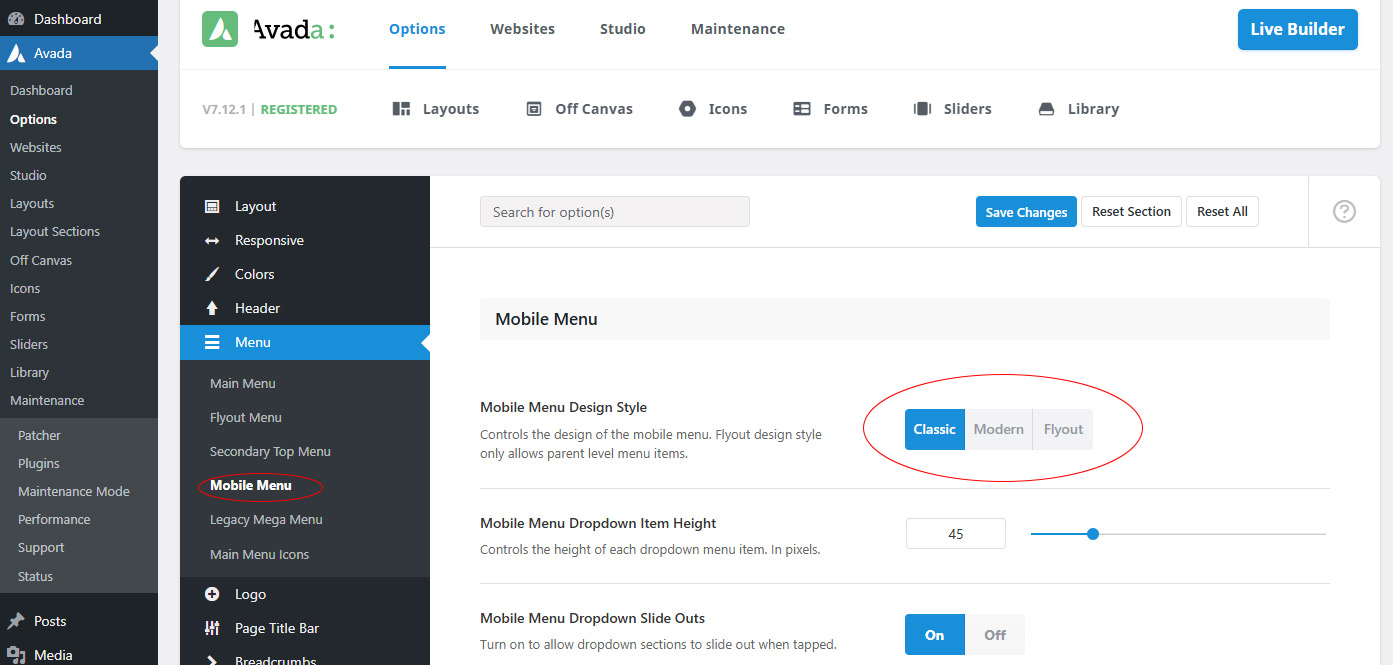1393x665 pixels.
Task: Open Legacy Mega Menu subsection
Action: pyautogui.click(x=266, y=519)
